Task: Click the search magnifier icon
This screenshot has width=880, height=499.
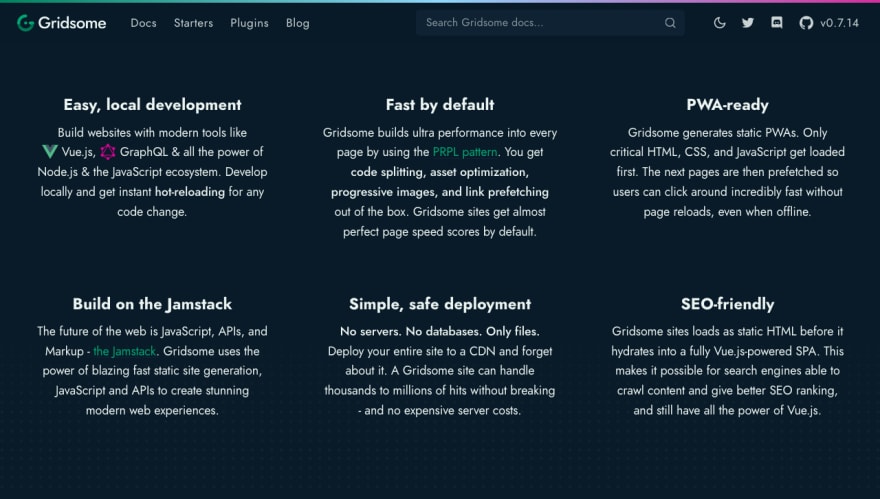Action: coord(670,23)
